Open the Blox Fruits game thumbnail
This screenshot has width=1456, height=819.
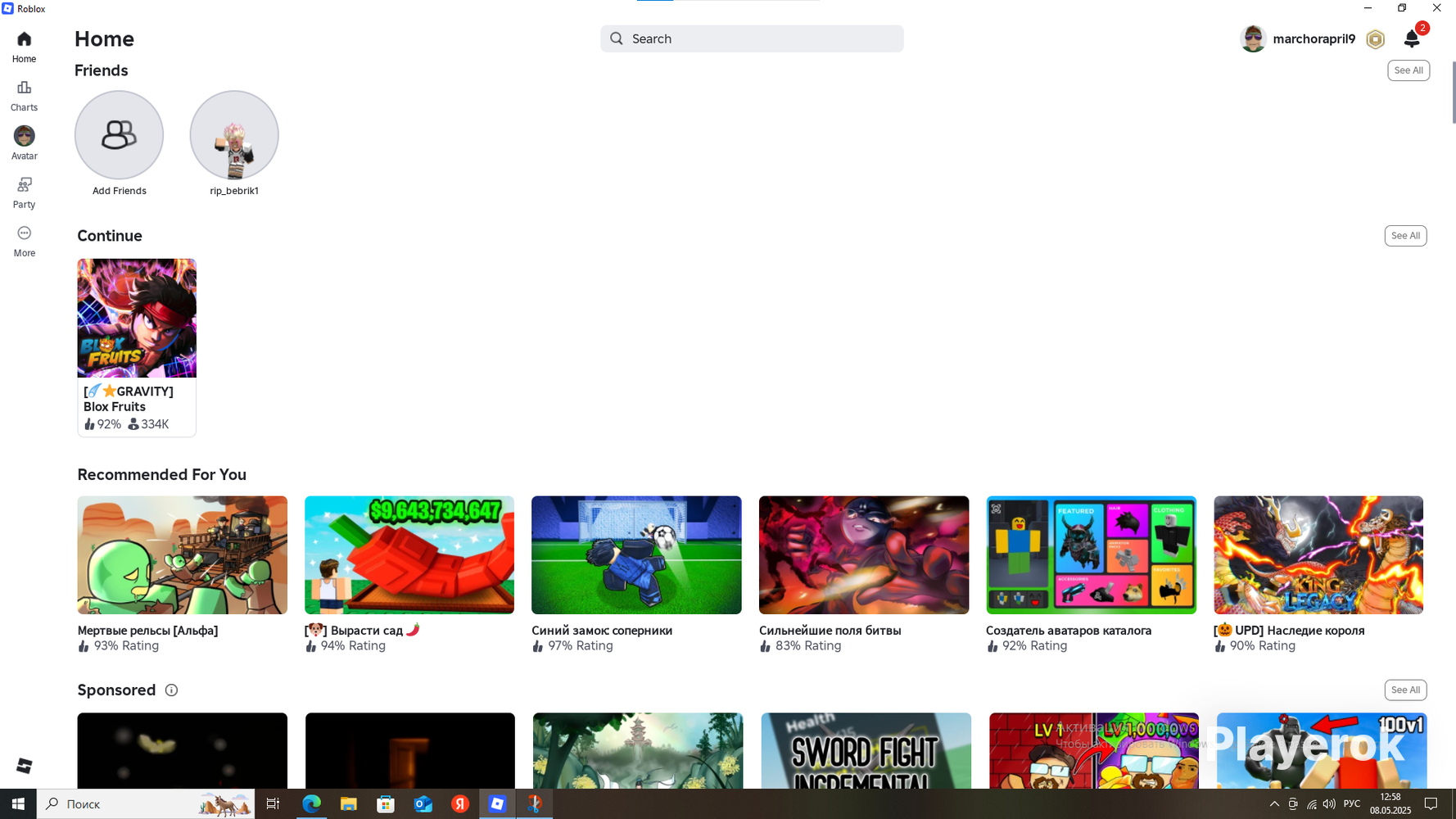point(137,318)
